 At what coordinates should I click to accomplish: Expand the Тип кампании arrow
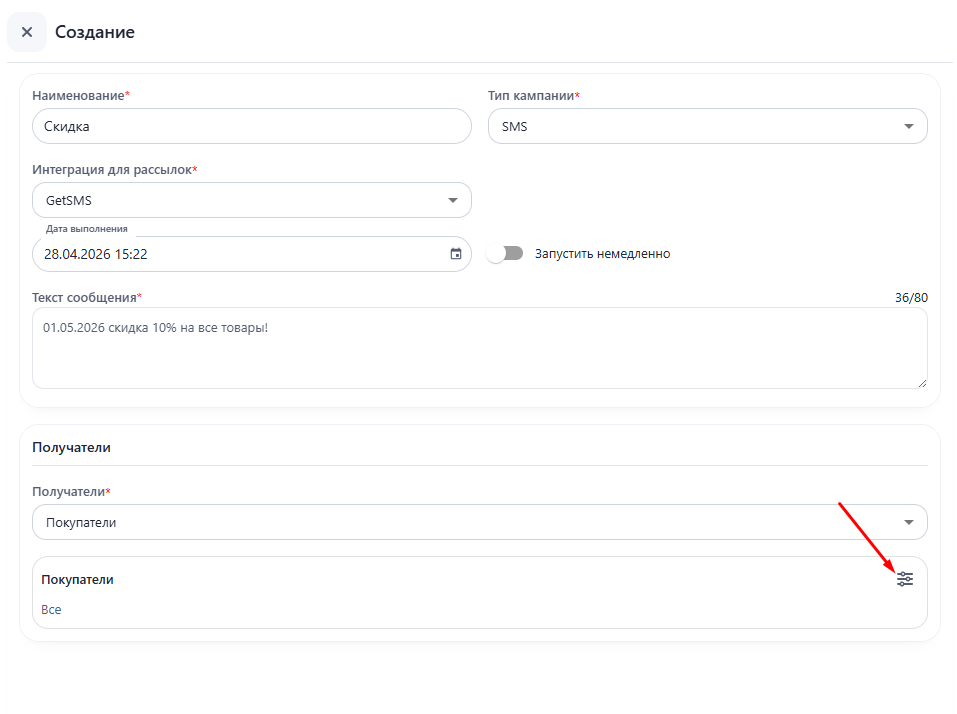pos(908,126)
